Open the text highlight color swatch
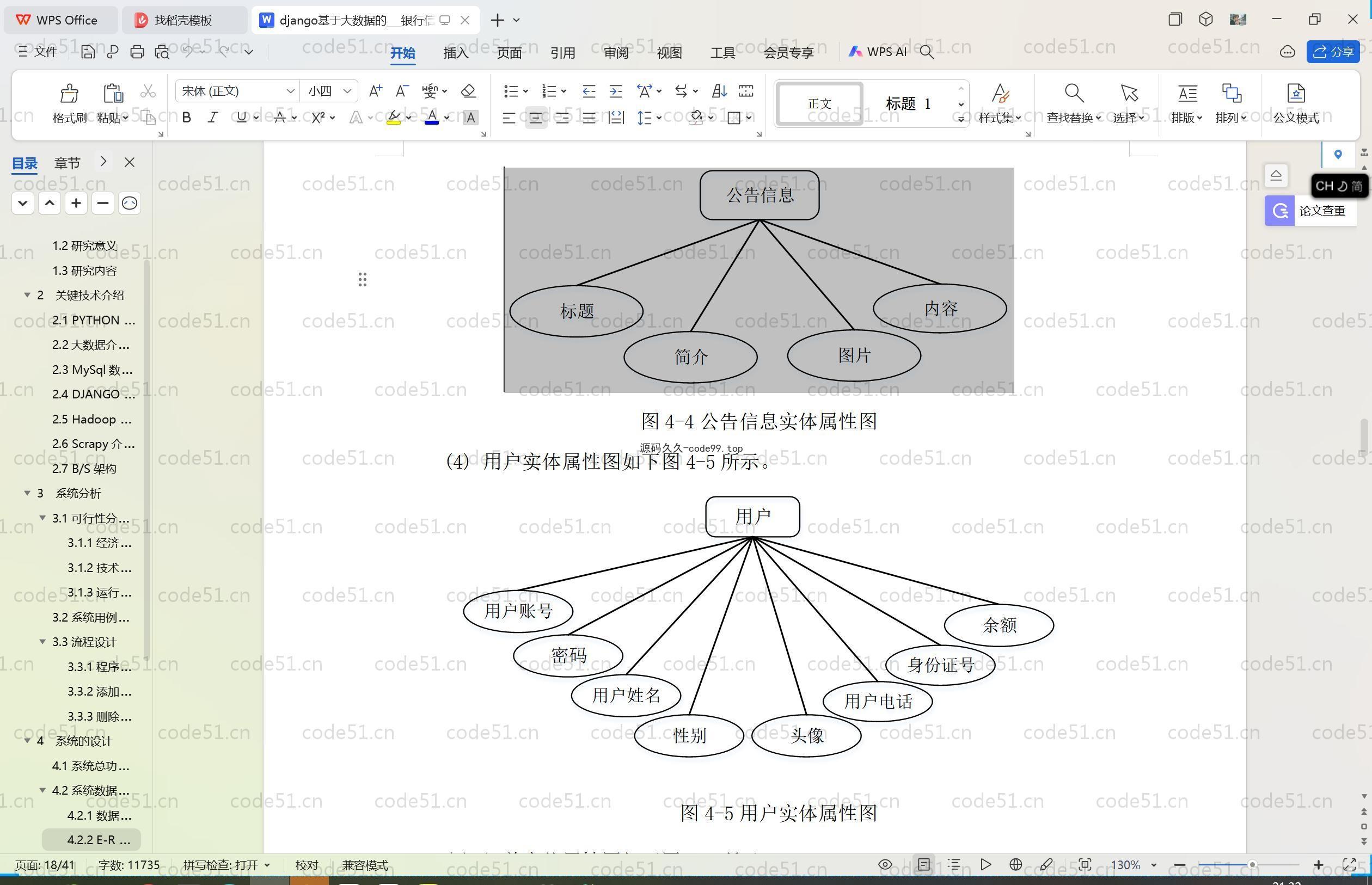The image size is (1372, 885). click(394, 118)
